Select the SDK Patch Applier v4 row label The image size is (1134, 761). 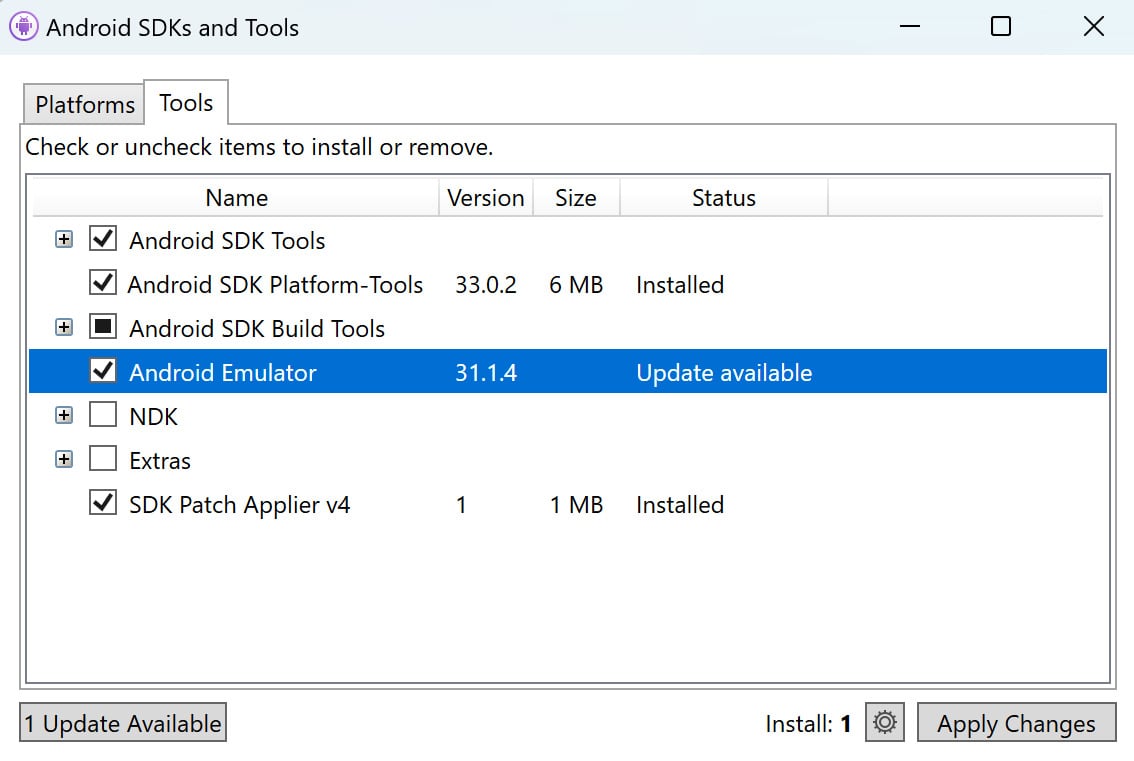tap(239, 505)
